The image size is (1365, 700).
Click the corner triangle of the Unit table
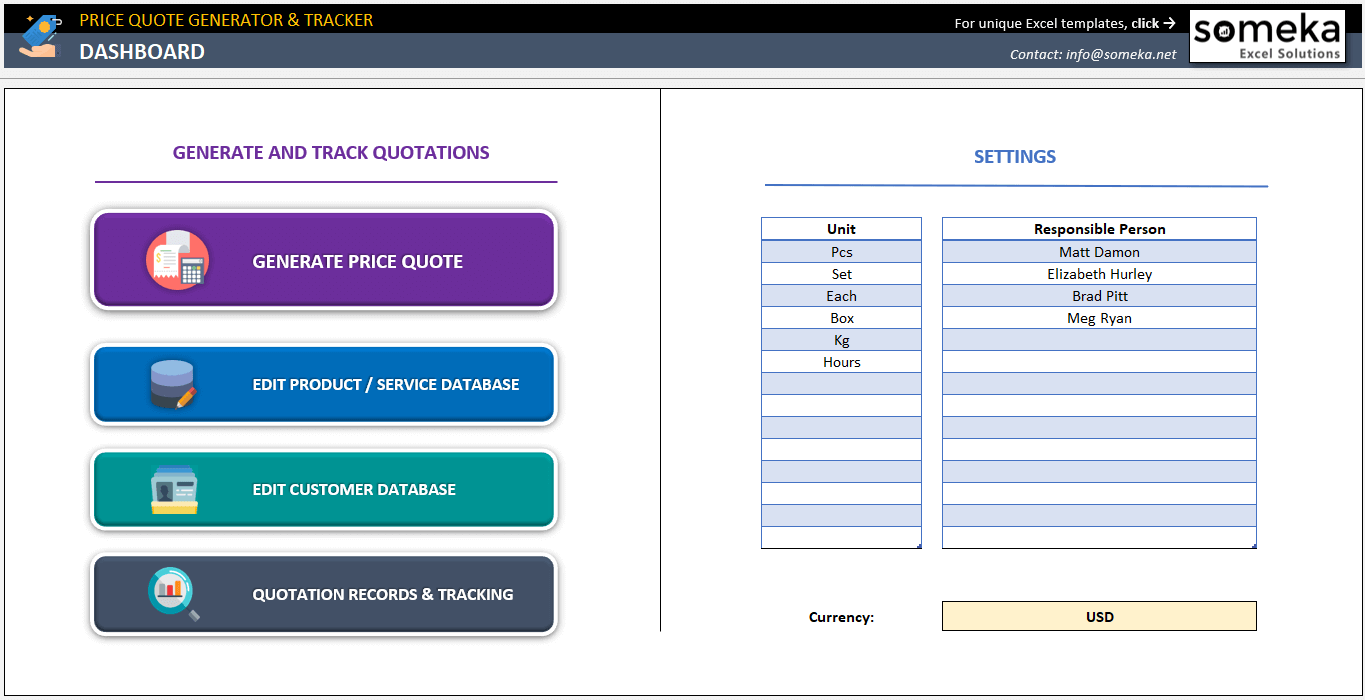point(917,543)
